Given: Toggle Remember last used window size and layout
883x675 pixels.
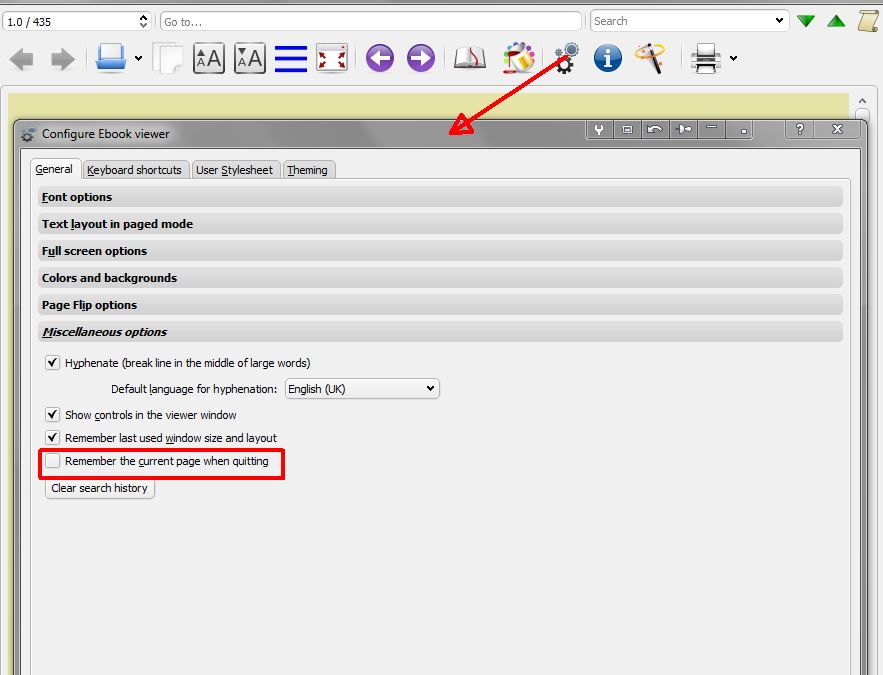Looking at the screenshot, I should coord(52,437).
